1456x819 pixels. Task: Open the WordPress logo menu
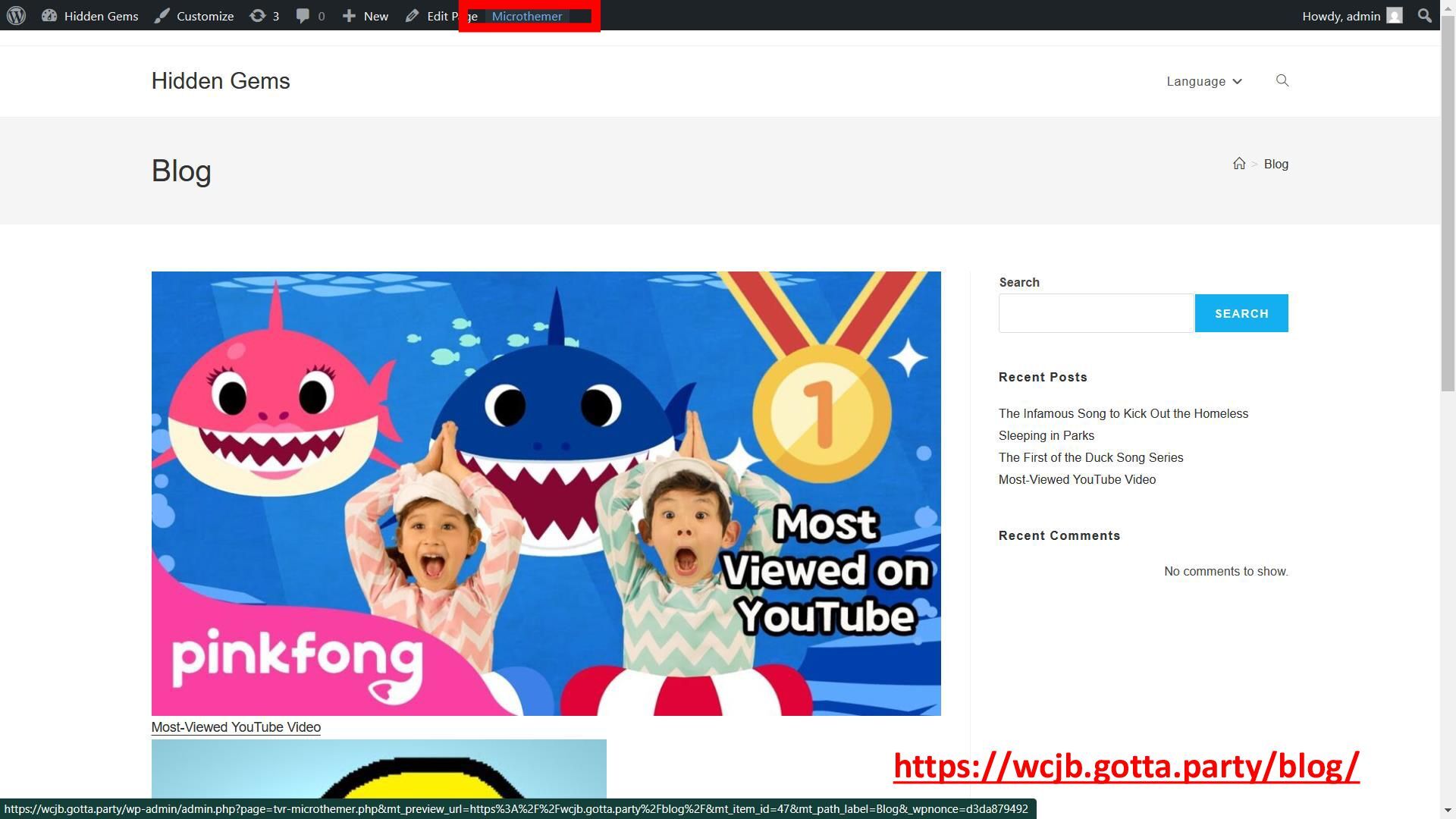click(x=16, y=15)
